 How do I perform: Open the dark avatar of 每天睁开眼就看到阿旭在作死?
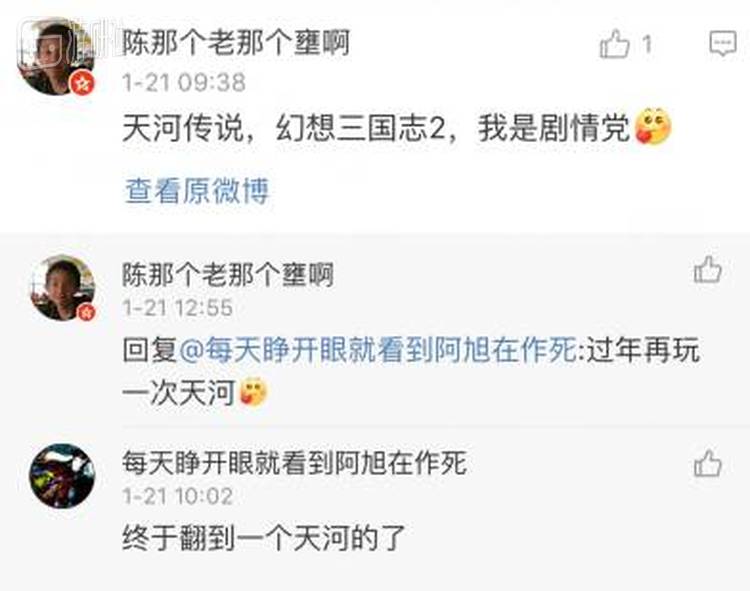click(x=63, y=476)
